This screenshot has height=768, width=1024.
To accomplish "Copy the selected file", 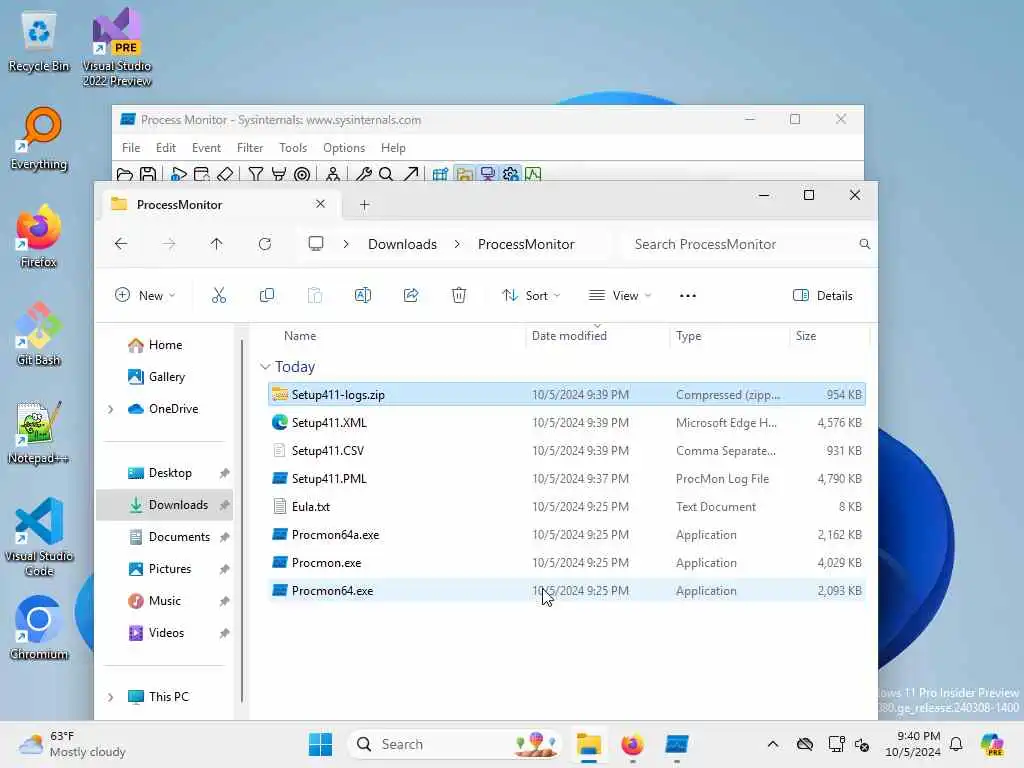I will pyautogui.click(x=266, y=295).
